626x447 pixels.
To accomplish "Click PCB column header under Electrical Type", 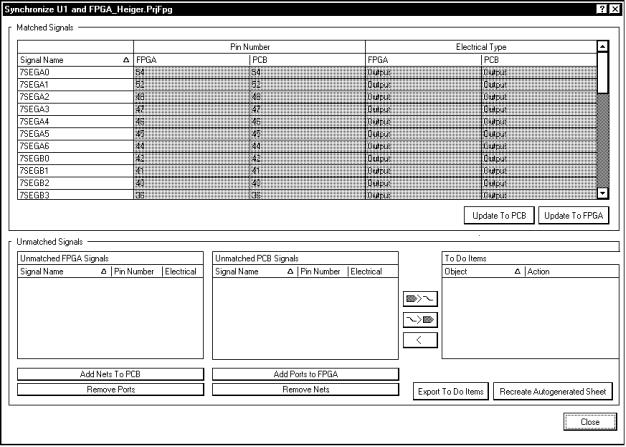I will (539, 60).
